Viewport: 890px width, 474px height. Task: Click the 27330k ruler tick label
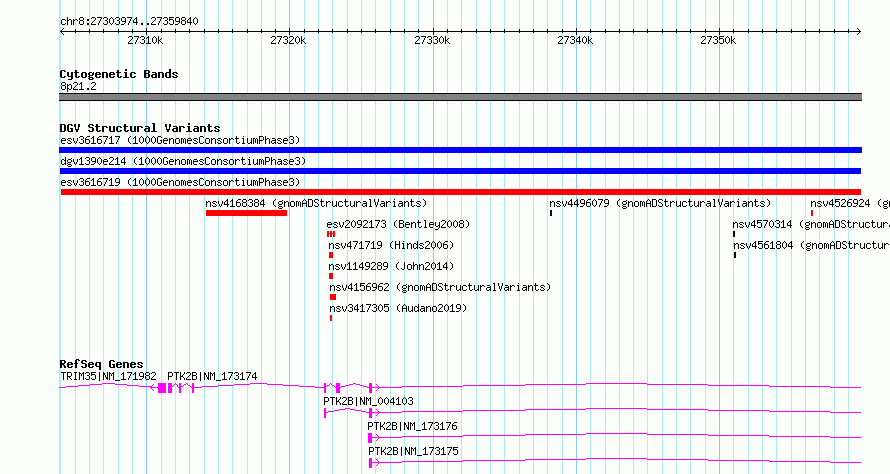[432, 40]
